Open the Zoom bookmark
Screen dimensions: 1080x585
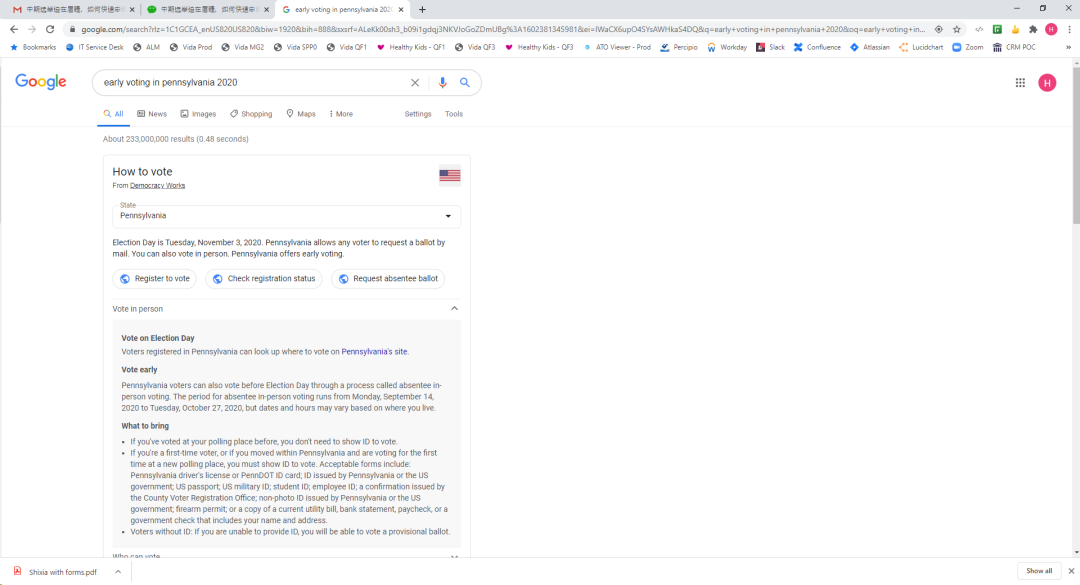coord(967,47)
